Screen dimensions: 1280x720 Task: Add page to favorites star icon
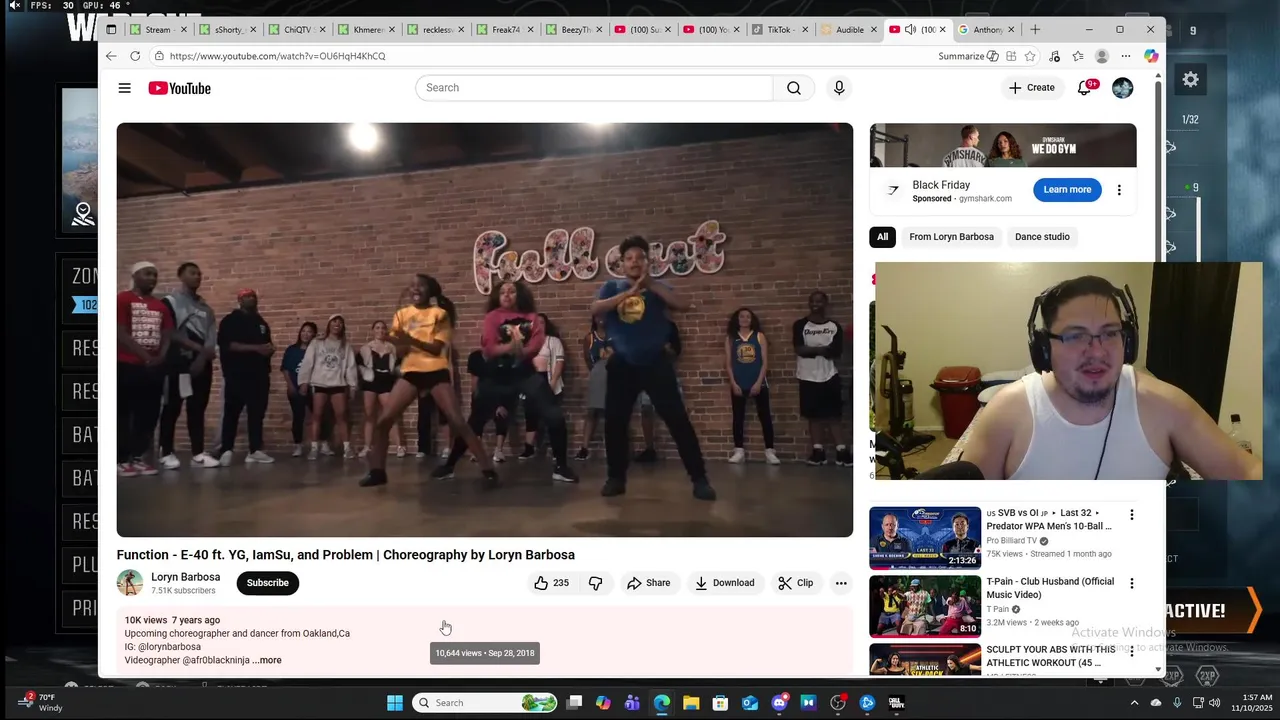click(x=1030, y=56)
